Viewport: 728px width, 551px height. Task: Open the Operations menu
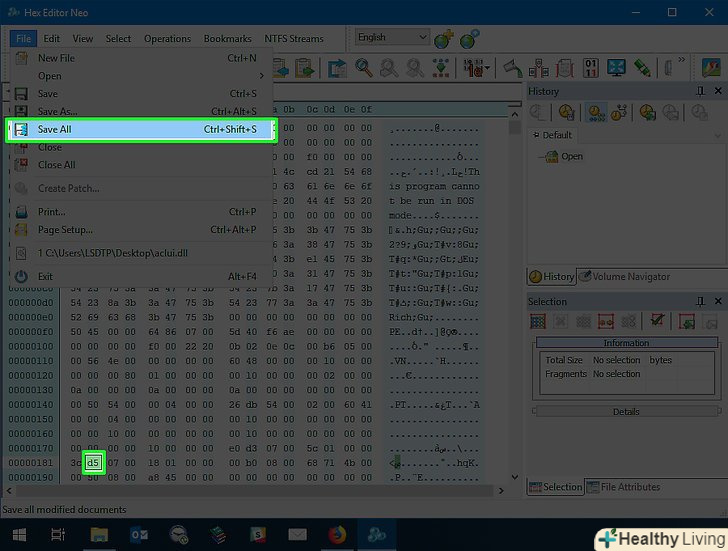click(x=167, y=39)
